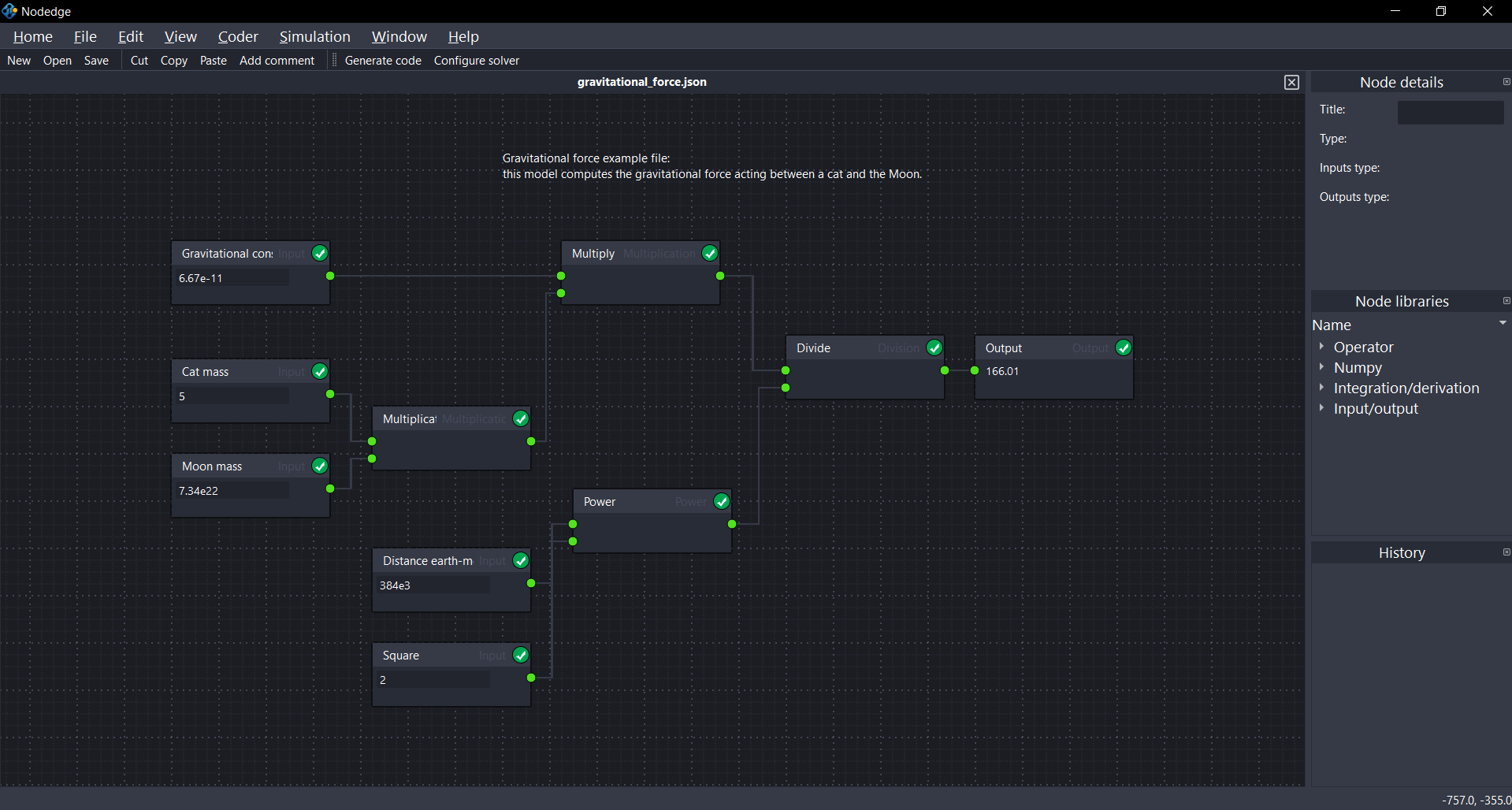Screen dimensions: 1512x810
Task: Expand the Input/output library
Action: [x=1321, y=407]
